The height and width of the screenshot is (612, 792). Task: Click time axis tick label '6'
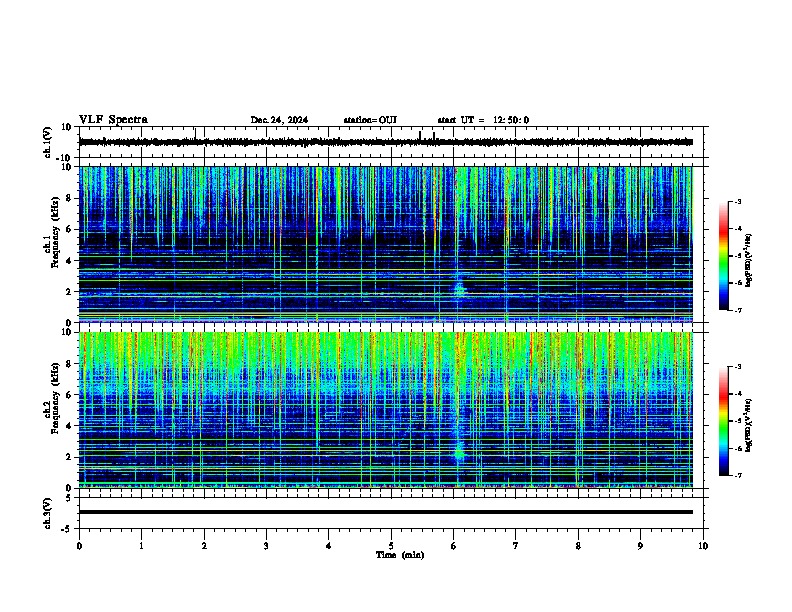click(454, 546)
